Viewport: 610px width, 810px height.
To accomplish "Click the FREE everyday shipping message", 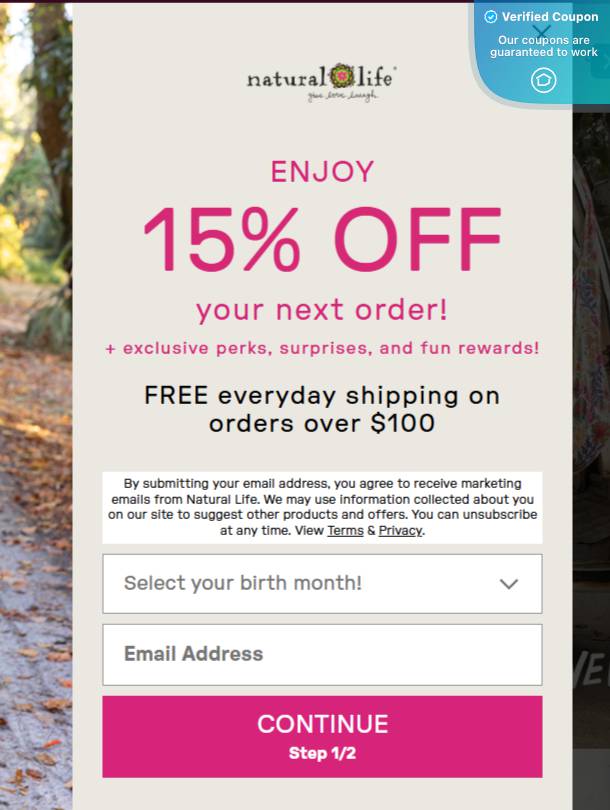I will (322, 409).
